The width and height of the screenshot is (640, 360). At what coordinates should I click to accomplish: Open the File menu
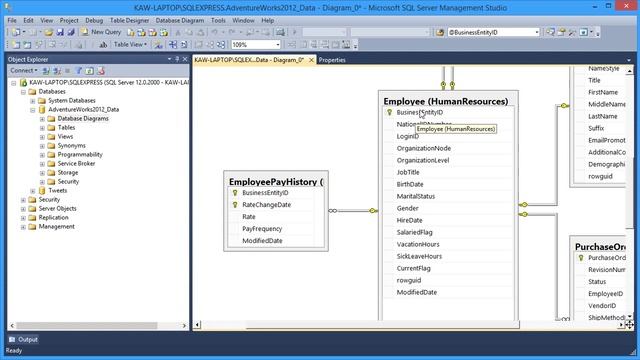click(12, 20)
